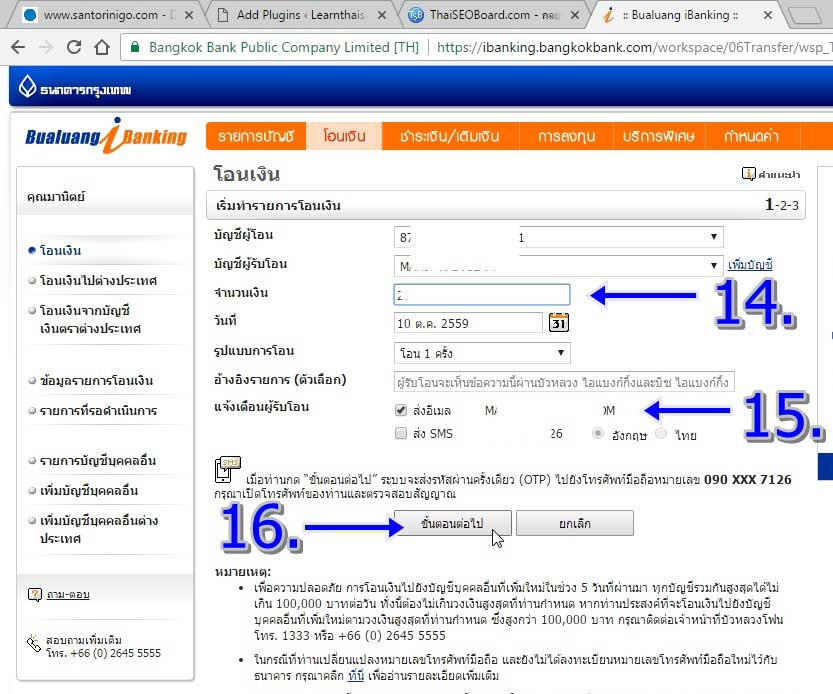Select the อังกฤษ language radio button
Viewport: 833px width, 694px height.
coord(598,434)
